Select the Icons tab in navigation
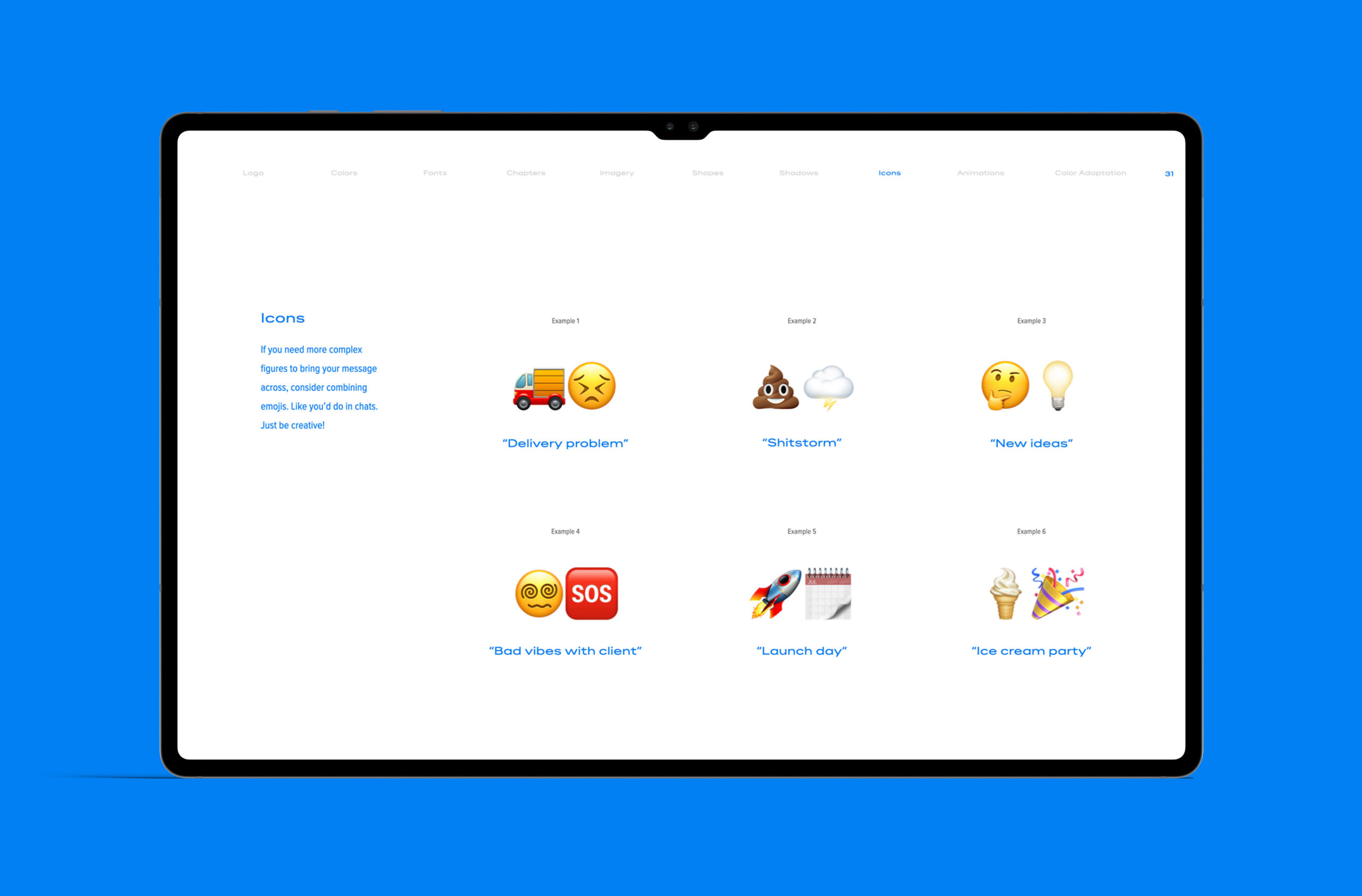Screen dimensions: 1362x896 889,172
